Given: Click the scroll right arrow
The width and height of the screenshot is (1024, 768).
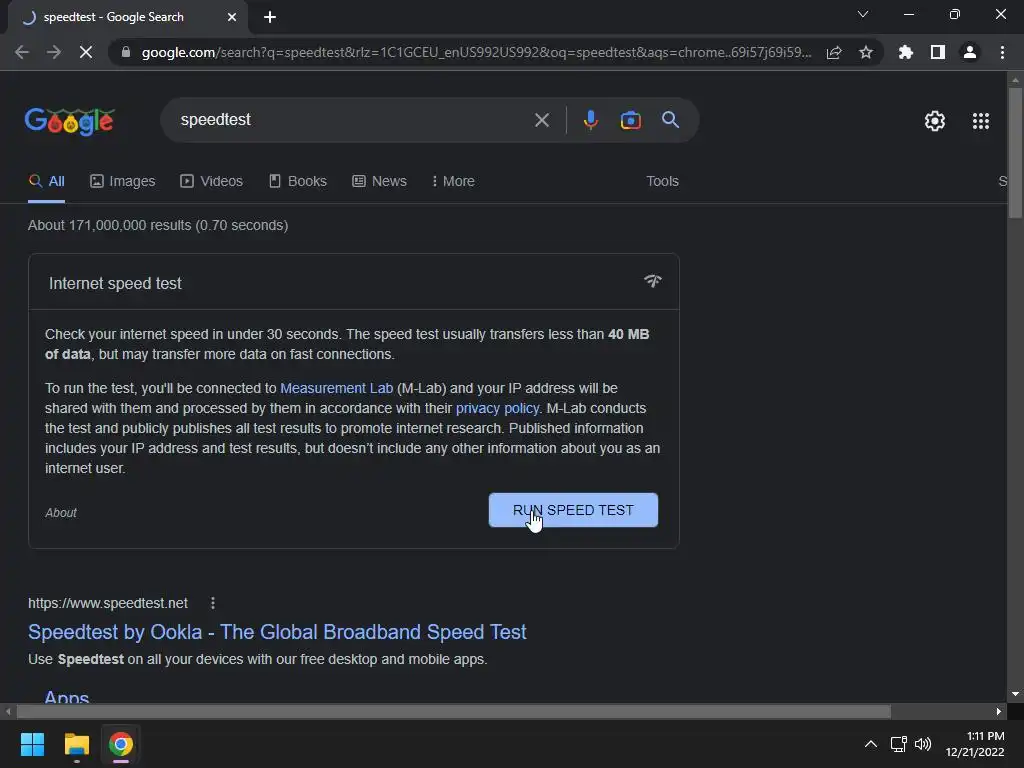Looking at the screenshot, I should [x=999, y=711].
